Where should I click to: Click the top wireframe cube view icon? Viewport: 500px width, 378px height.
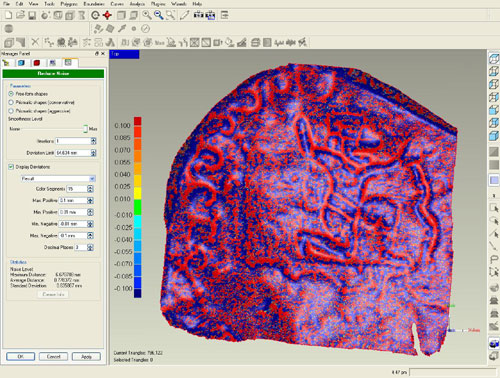coord(494,59)
